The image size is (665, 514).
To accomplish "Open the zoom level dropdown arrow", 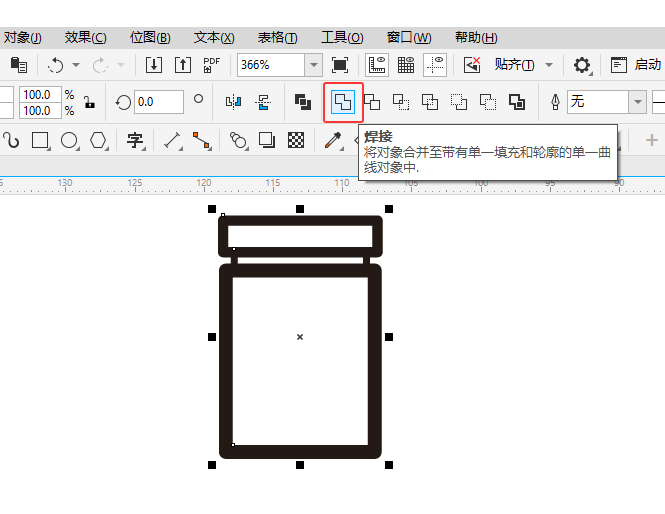I will coord(314,65).
